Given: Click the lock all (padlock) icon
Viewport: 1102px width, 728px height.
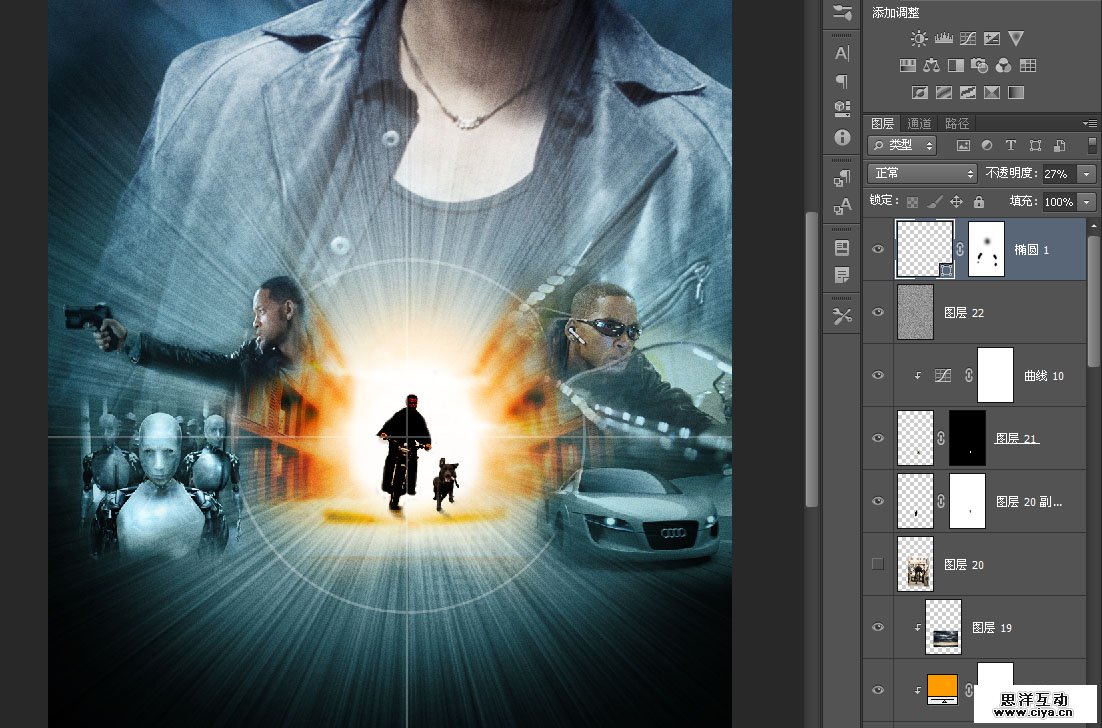Looking at the screenshot, I should (979, 201).
